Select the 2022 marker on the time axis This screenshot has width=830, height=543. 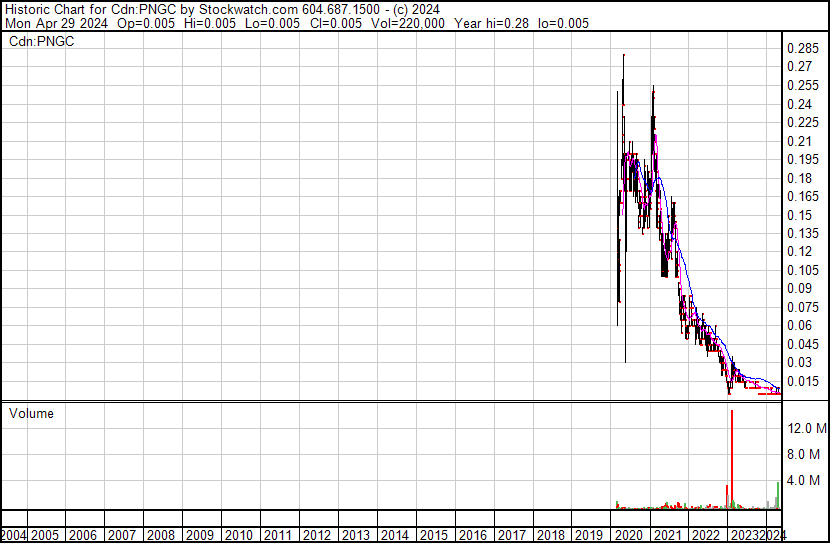click(706, 535)
